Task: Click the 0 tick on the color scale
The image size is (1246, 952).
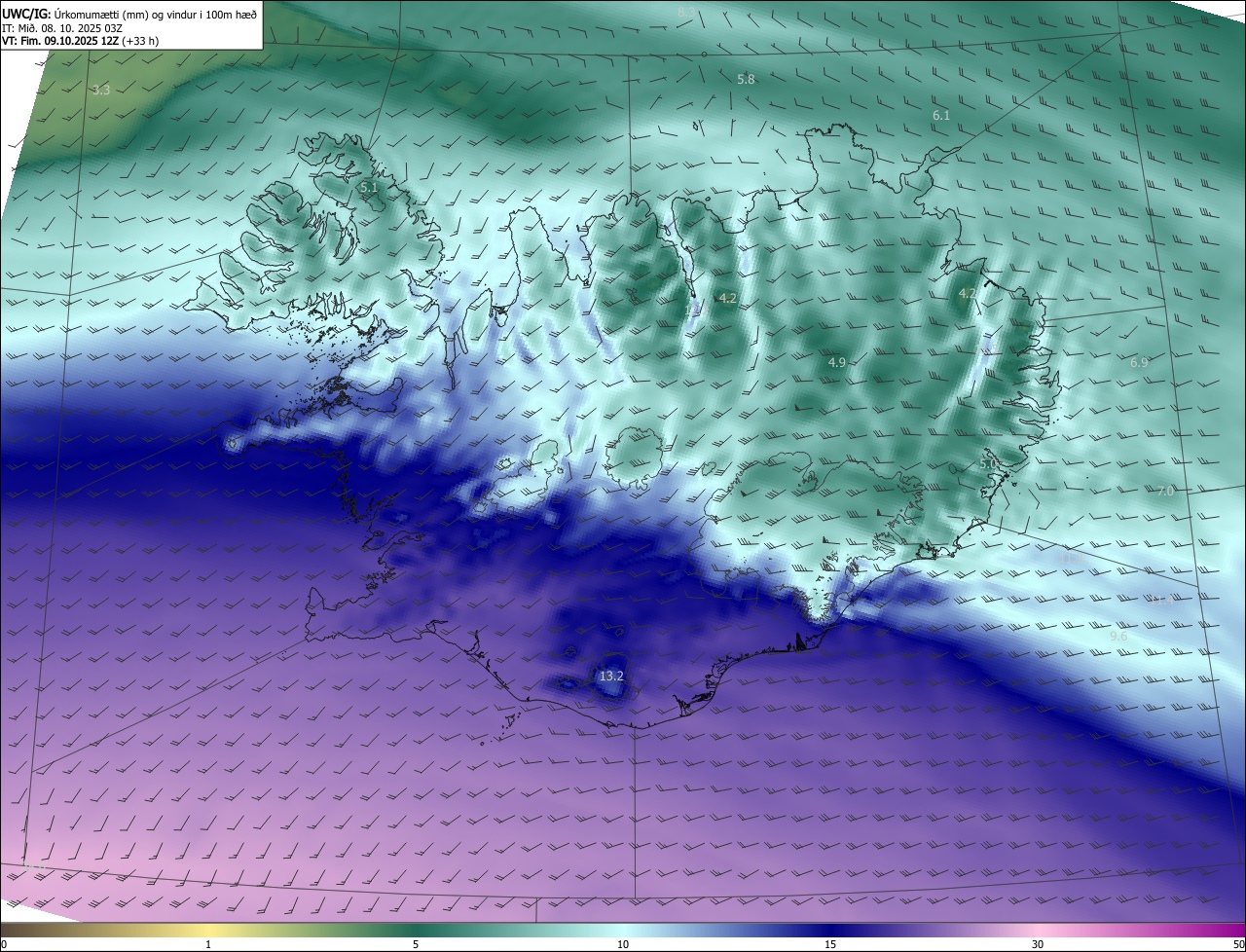Action: tap(3, 944)
